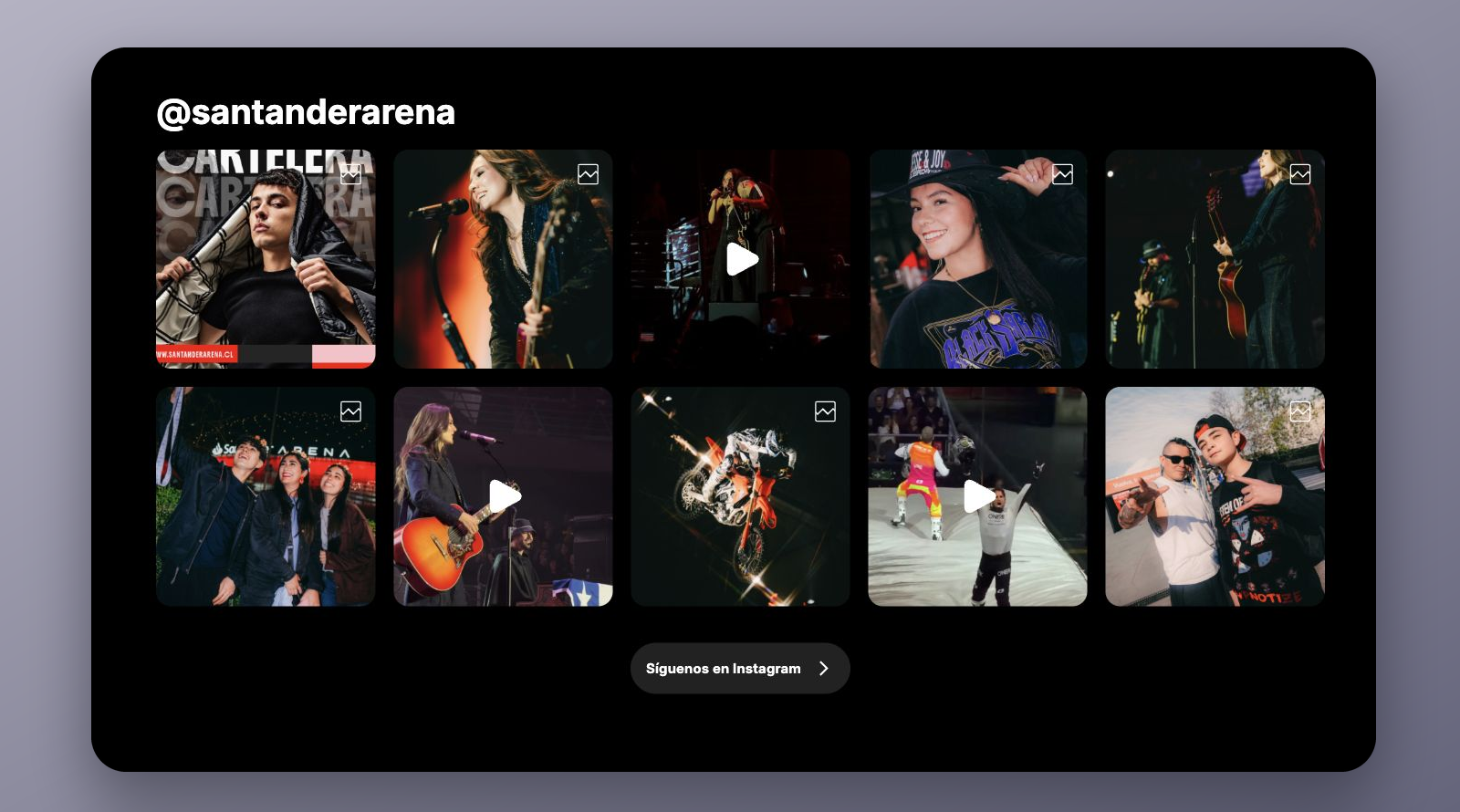Click the image icon on the Cartelera poster

(351, 174)
